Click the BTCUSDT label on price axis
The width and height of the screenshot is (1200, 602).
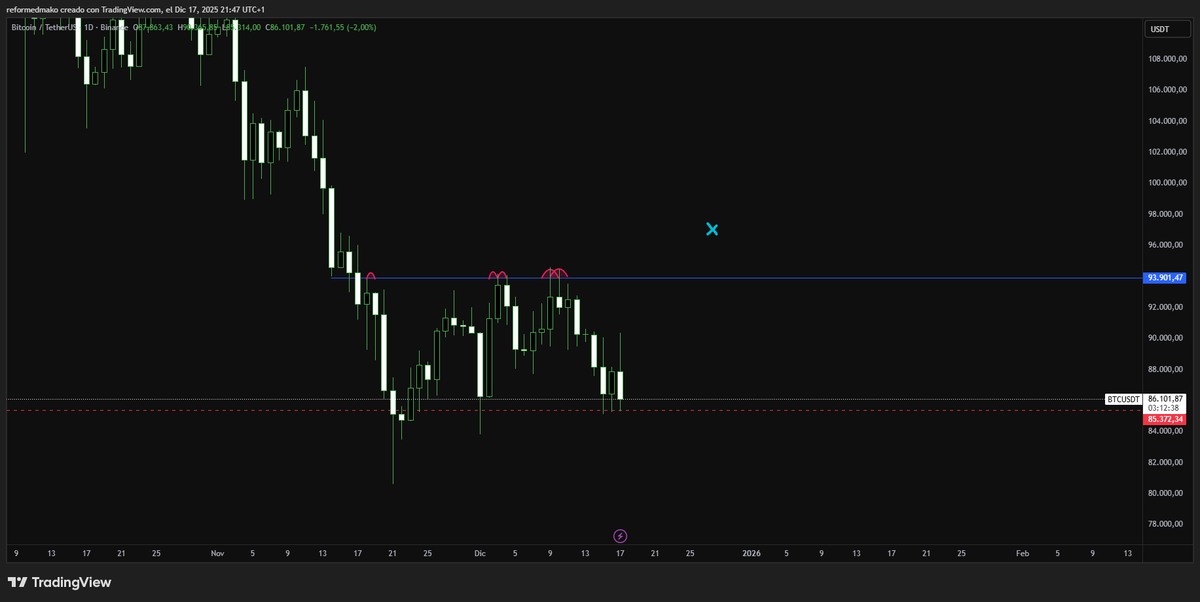tap(1121, 399)
